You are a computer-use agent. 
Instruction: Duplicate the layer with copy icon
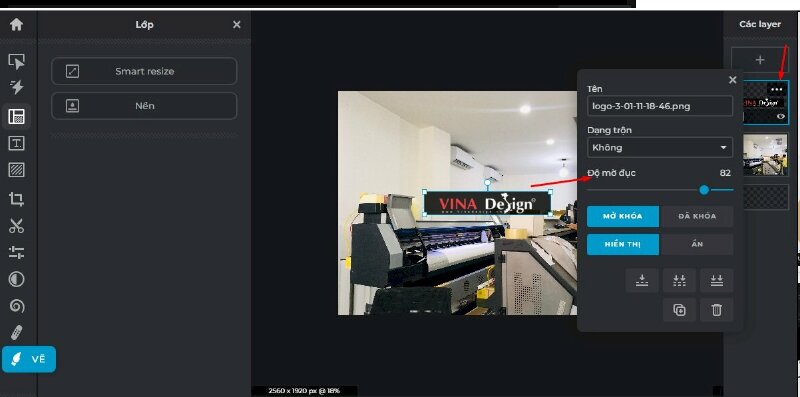tap(679, 310)
